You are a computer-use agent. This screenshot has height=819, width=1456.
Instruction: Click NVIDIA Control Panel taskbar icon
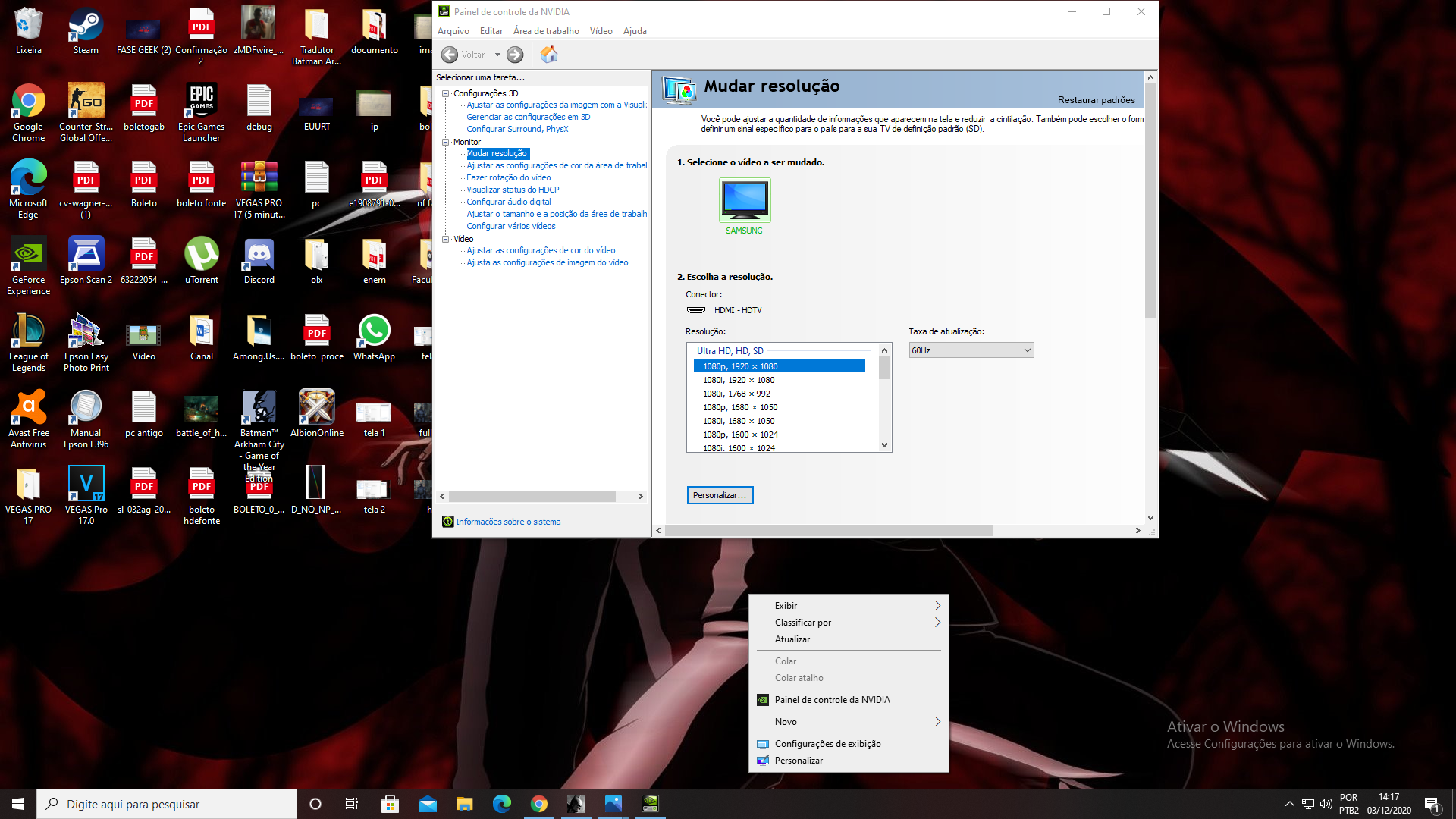coord(650,804)
